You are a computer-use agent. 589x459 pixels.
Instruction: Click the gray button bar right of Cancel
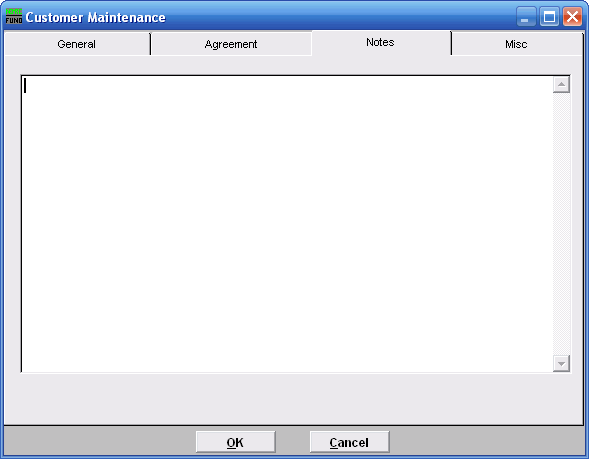pos(486,442)
